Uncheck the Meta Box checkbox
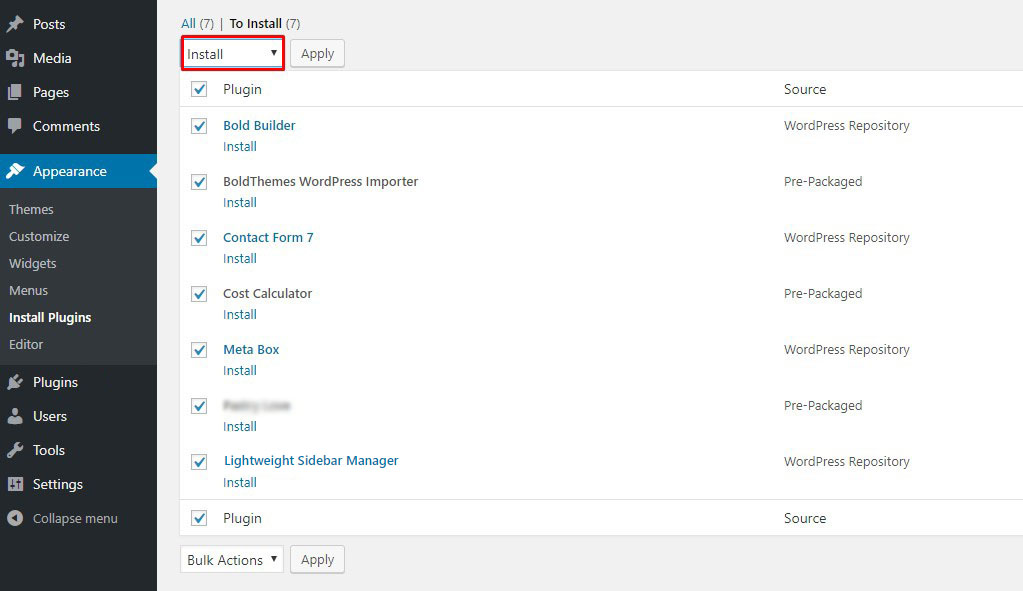1023x591 pixels. [199, 350]
